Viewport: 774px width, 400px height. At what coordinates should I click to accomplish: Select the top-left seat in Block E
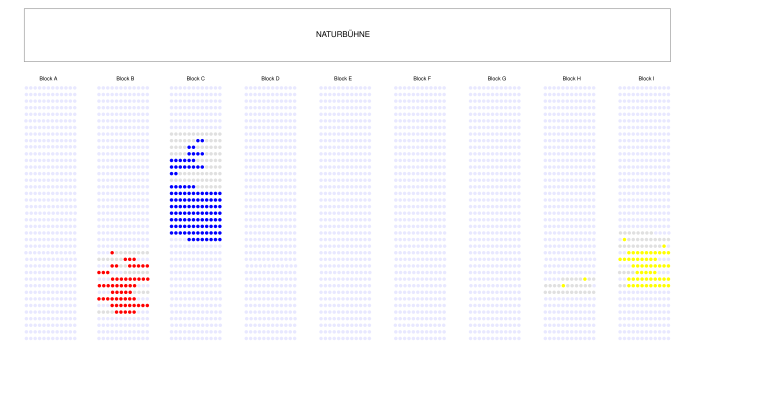[x=321, y=88]
